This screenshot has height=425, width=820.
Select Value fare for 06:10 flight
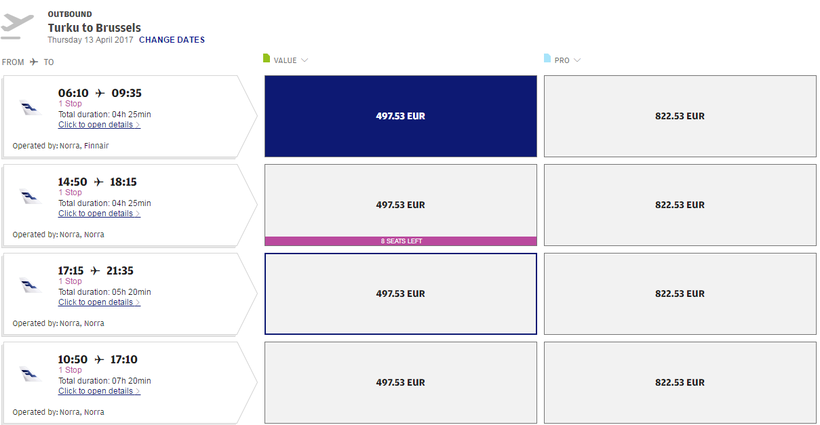point(400,116)
